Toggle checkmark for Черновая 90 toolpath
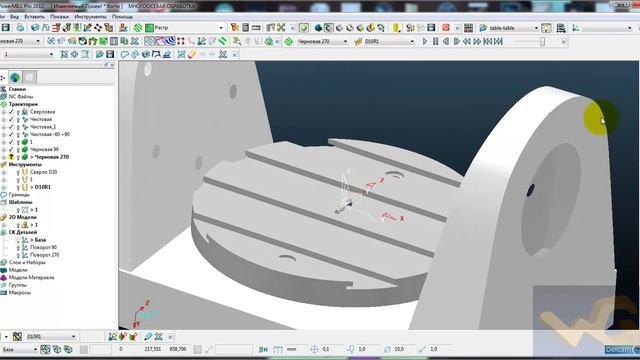 tap(11, 149)
